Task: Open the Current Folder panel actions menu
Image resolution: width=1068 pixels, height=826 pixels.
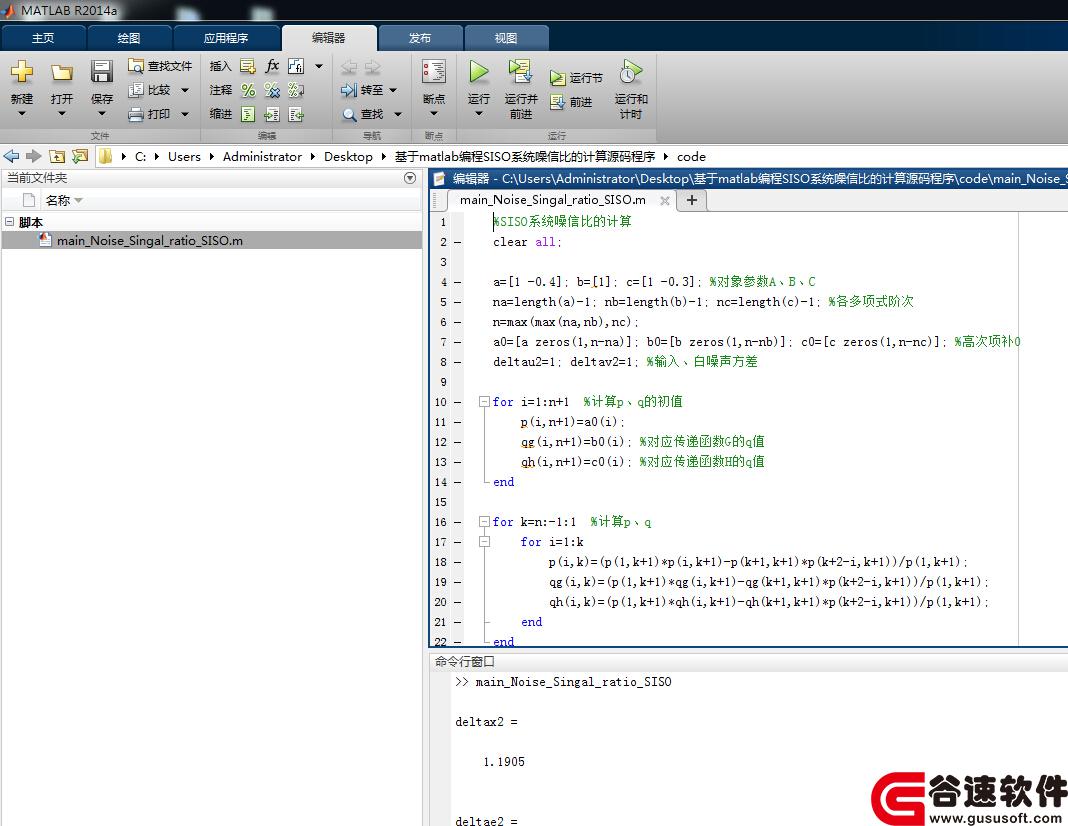Action: [409, 178]
